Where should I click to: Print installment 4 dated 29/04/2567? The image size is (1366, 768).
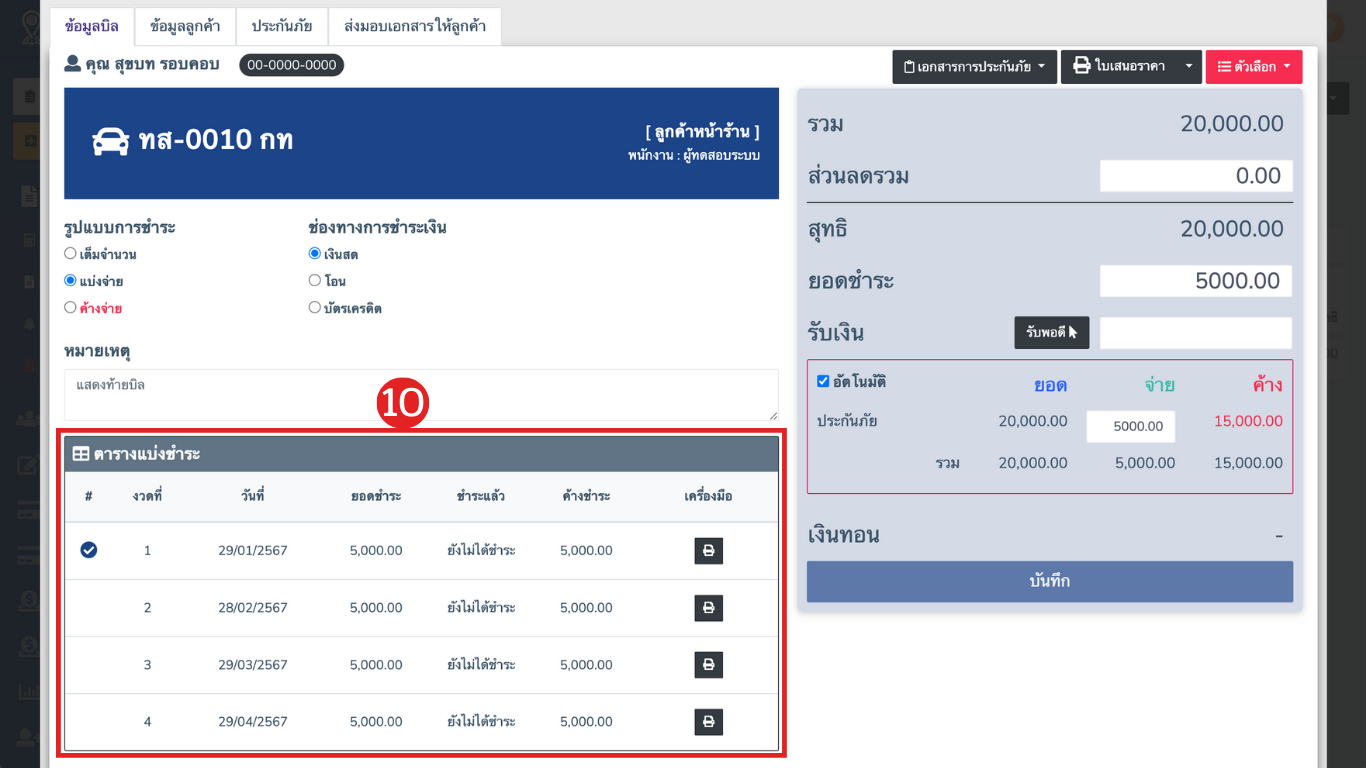tap(708, 722)
